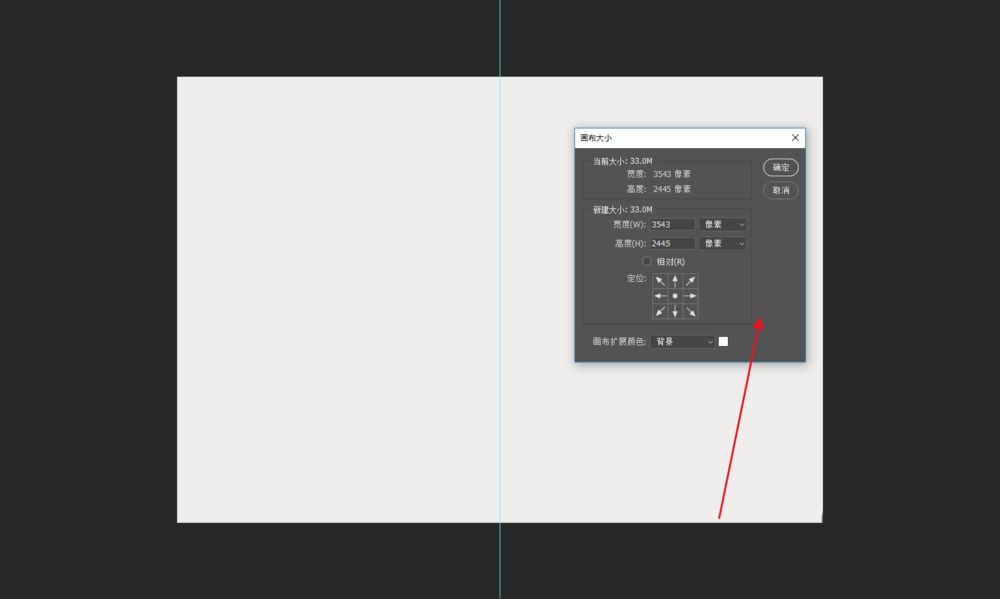Select the top-center anchor arrow

pyautogui.click(x=675, y=281)
